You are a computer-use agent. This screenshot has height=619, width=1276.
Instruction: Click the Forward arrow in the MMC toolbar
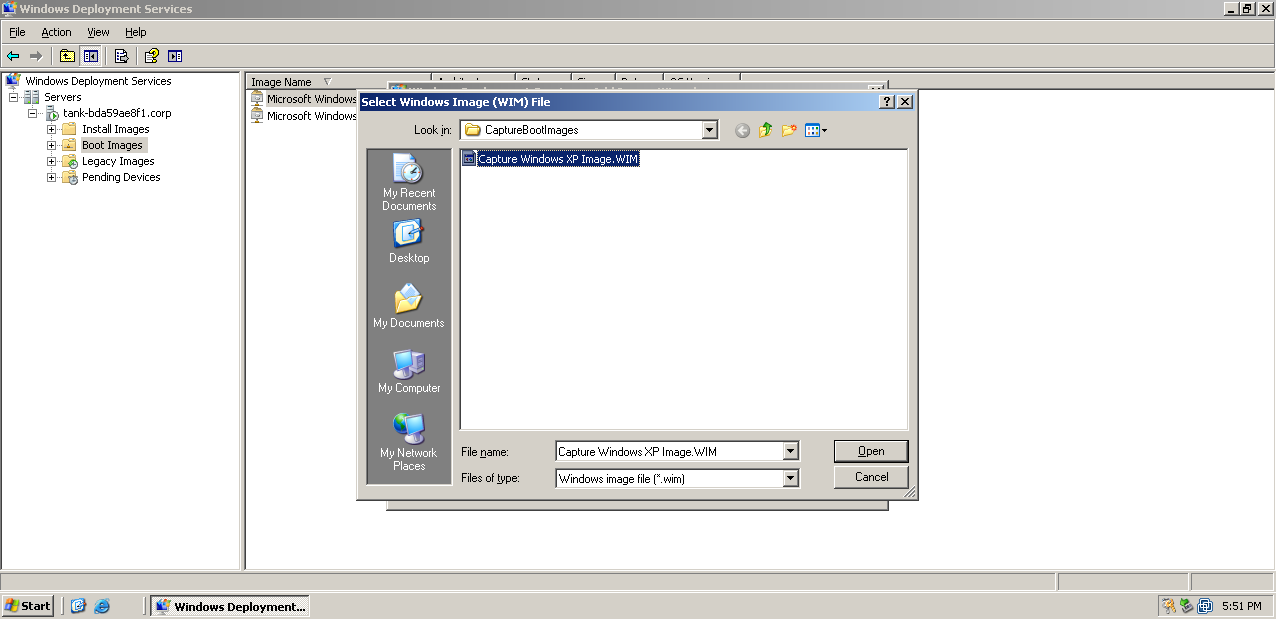(x=36, y=56)
